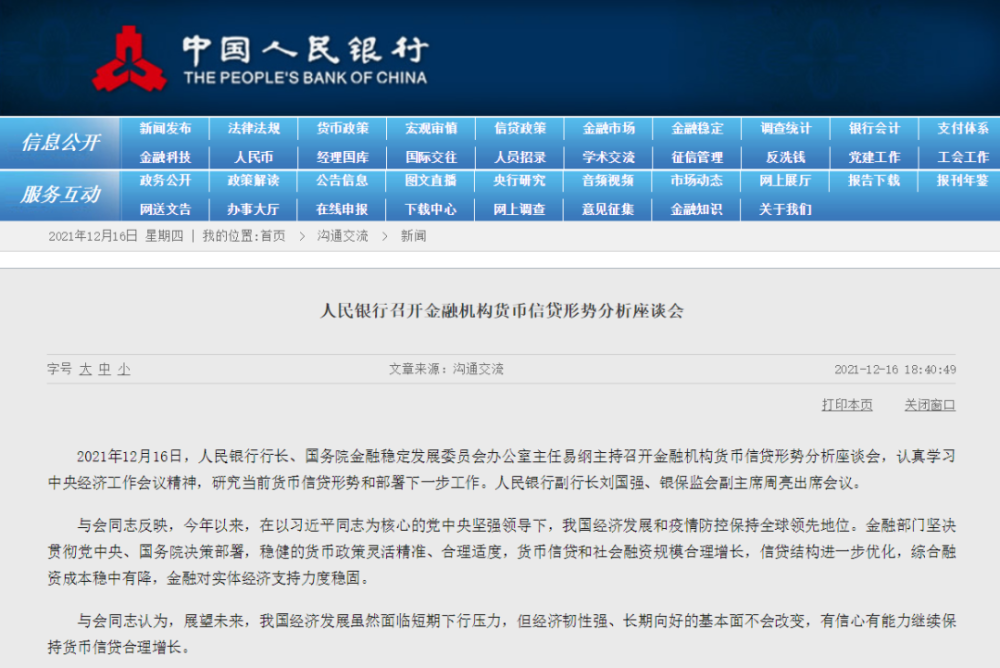Image resolution: width=1000 pixels, height=668 pixels.
Task: Click the date text 2021年12月16日 星期四
Action: point(116,236)
